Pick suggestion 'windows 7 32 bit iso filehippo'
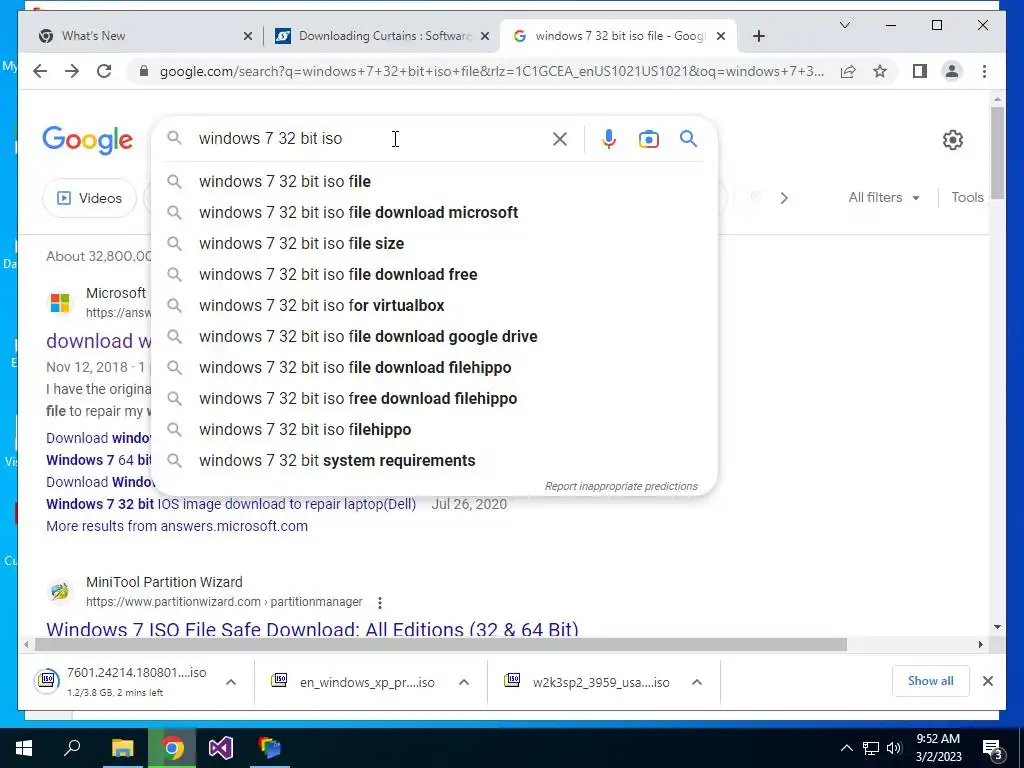Image resolution: width=1024 pixels, height=768 pixels. point(434,430)
